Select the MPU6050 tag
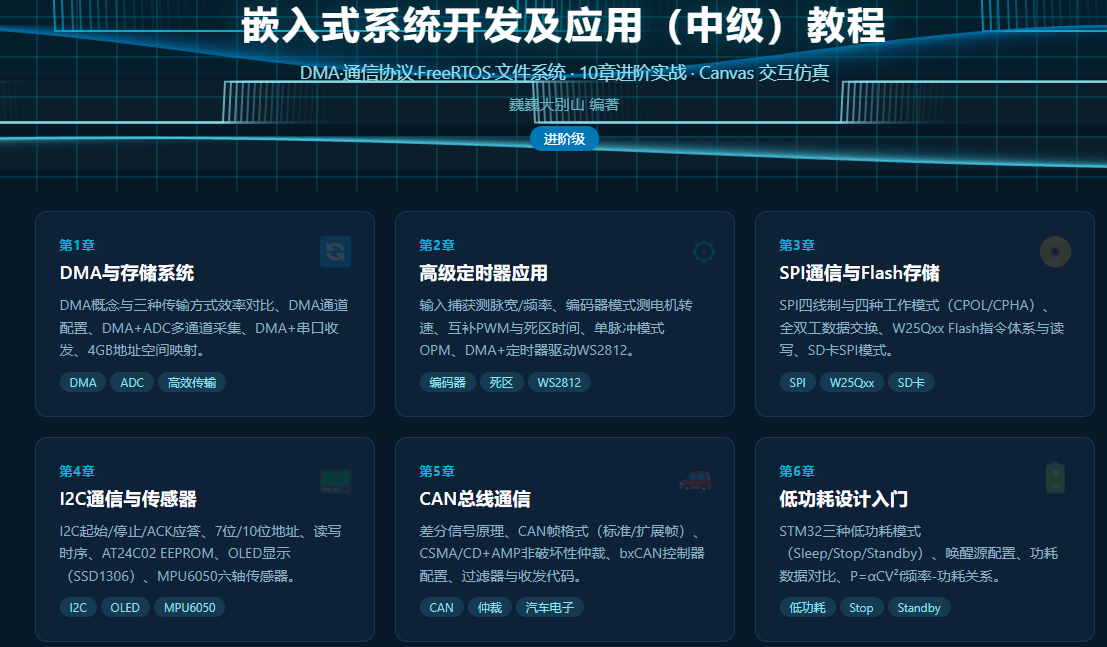The height and width of the screenshot is (647, 1107). click(189, 607)
